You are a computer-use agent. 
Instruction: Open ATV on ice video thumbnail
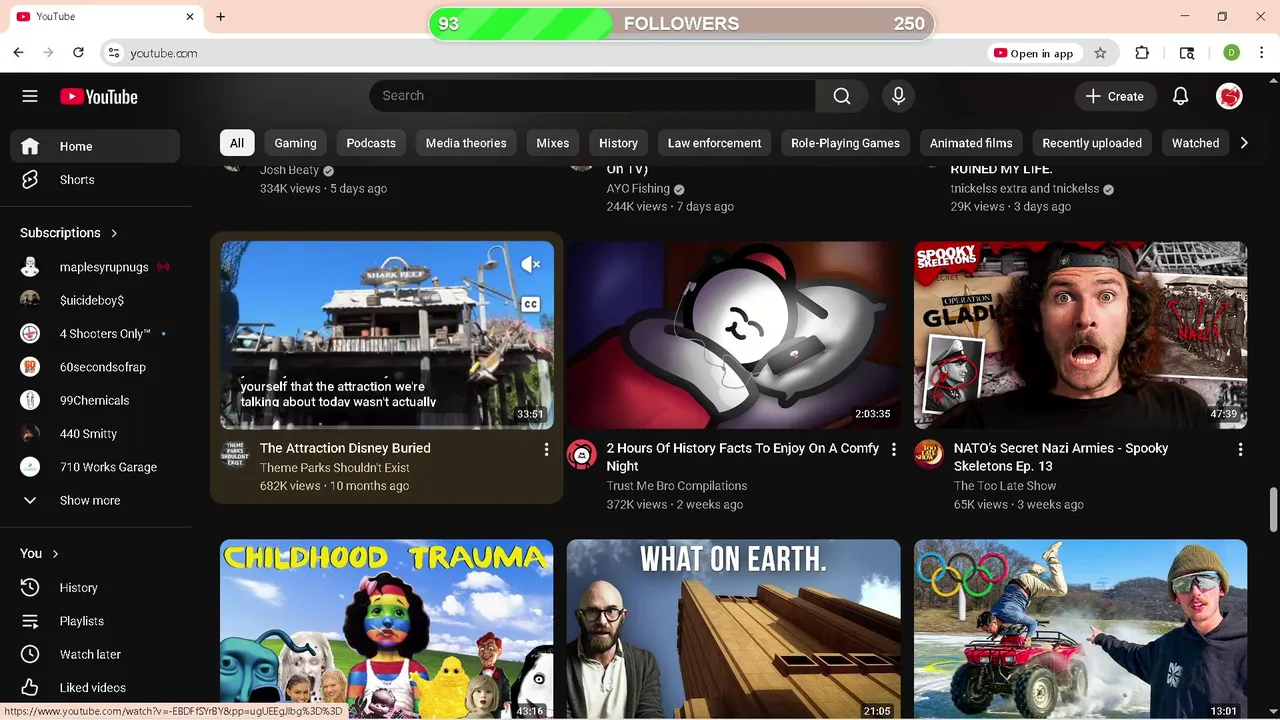point(1080,629)
